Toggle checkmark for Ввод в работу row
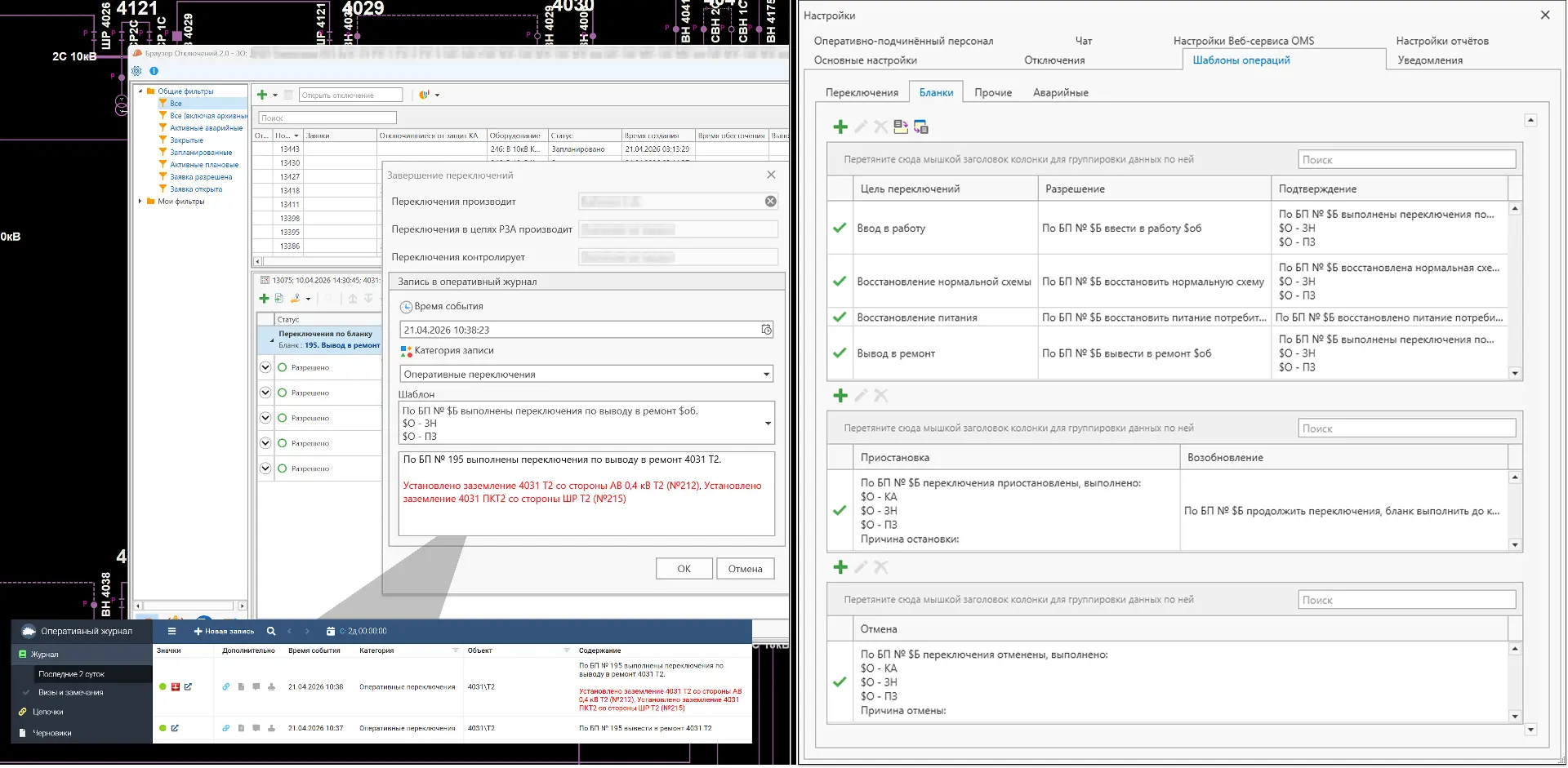This screenshot has height=768, width=1568. (840, 228)
